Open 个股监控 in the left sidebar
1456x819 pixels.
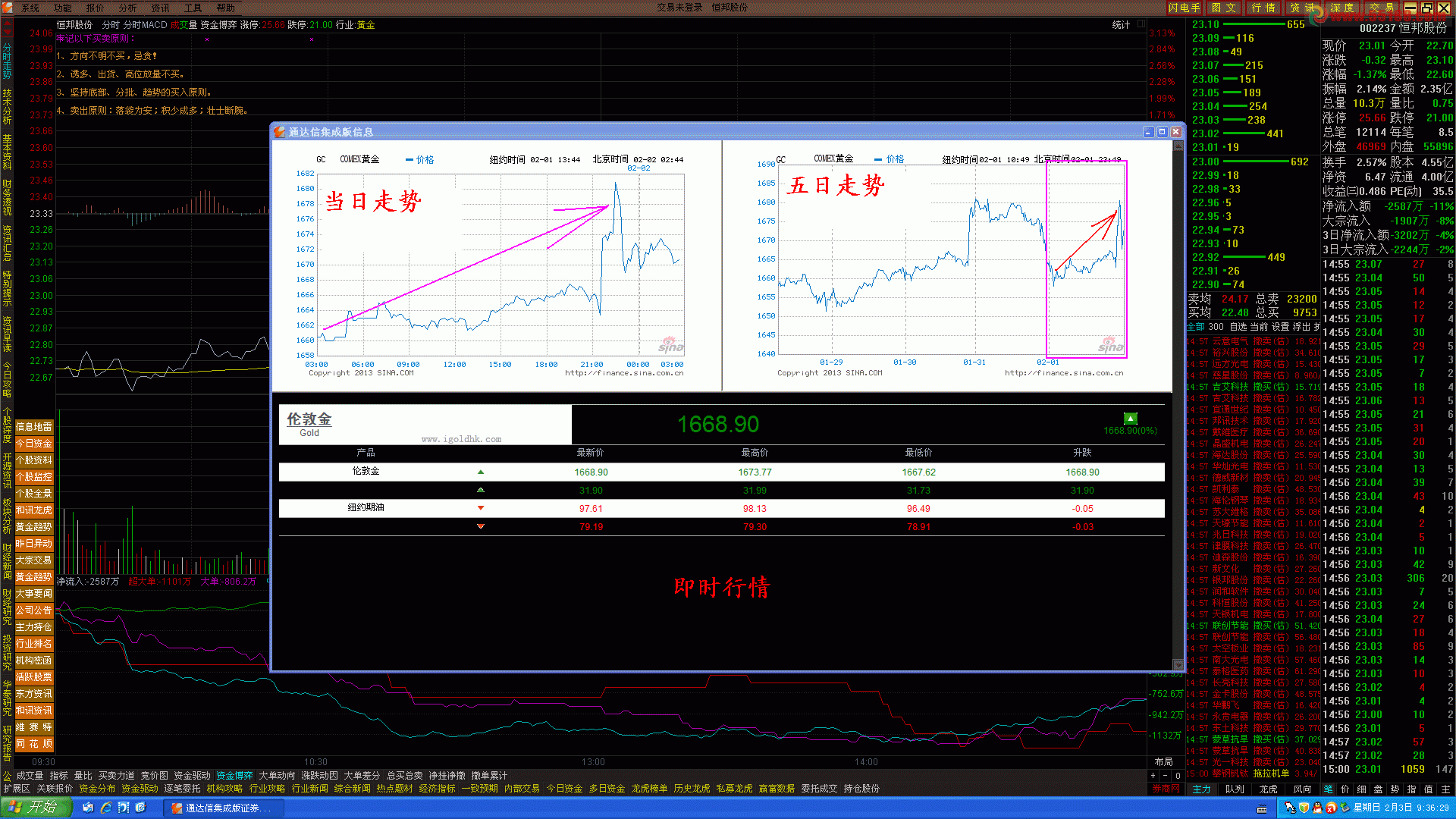click(34, 477)
